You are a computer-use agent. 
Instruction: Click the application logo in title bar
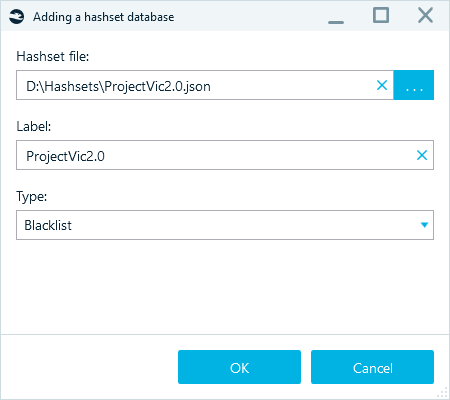pyautogui.click(x=17, y=17)
